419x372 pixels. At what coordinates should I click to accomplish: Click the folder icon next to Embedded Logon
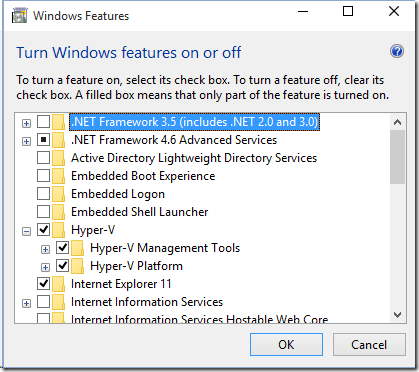(59, 194)
